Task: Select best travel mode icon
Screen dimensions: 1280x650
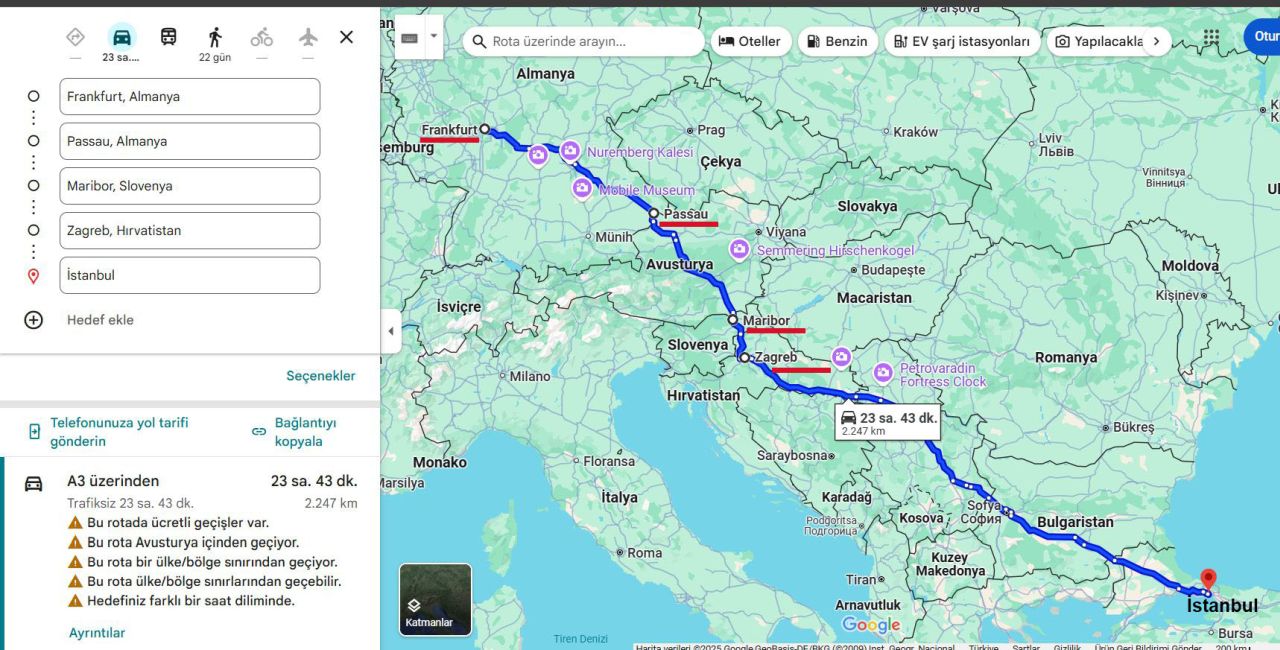Action: 75,37
